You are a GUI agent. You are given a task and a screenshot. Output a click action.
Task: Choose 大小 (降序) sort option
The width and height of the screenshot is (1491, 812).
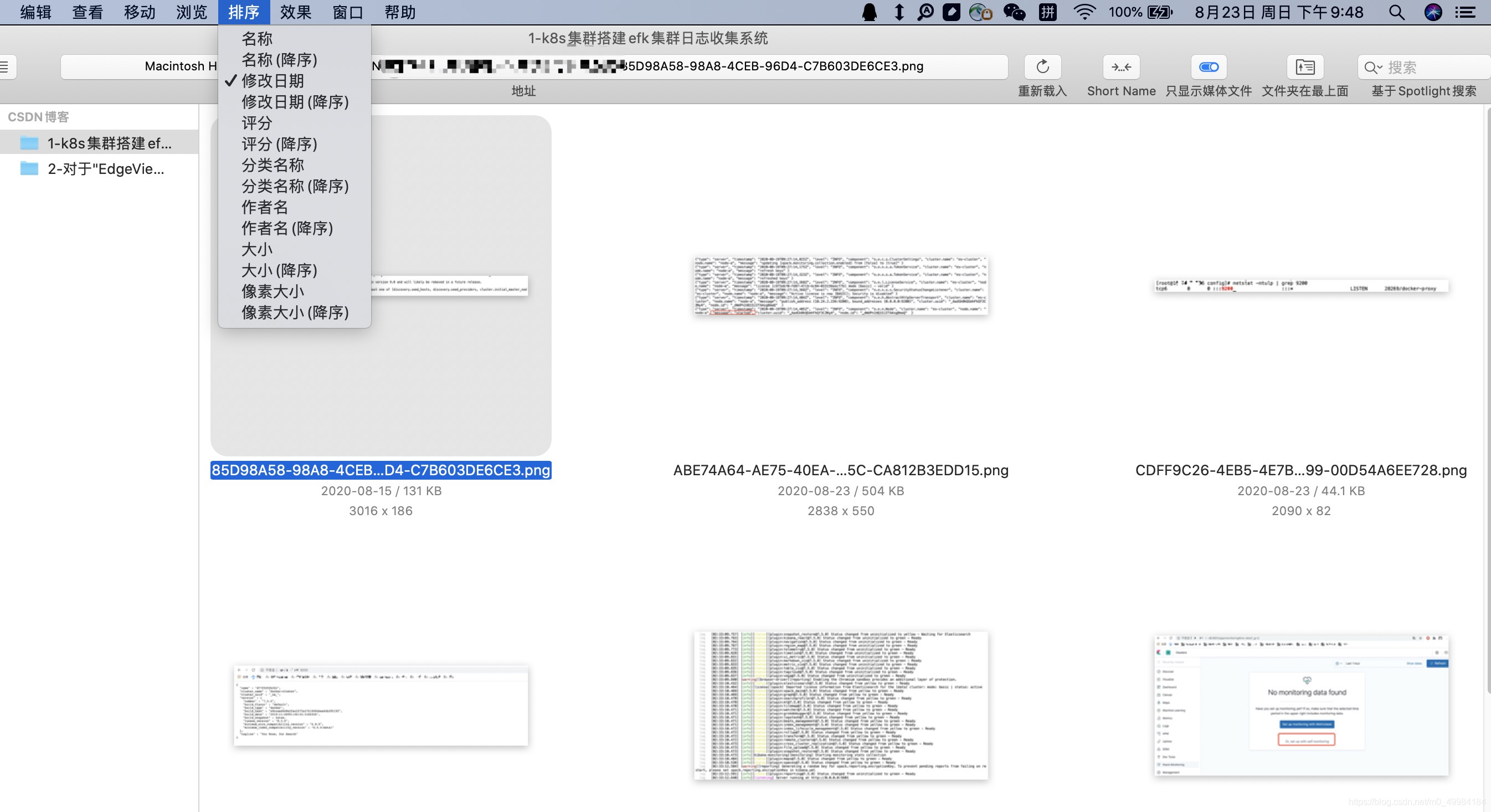tap(295, 270)
